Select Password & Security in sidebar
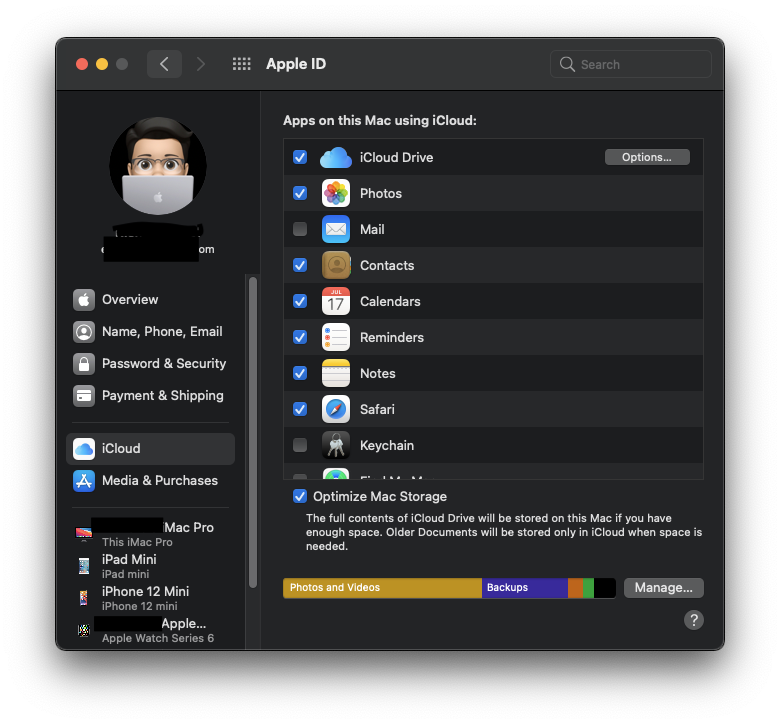The width and height of the screenshot is (780, 724). [x=163, y=364]
